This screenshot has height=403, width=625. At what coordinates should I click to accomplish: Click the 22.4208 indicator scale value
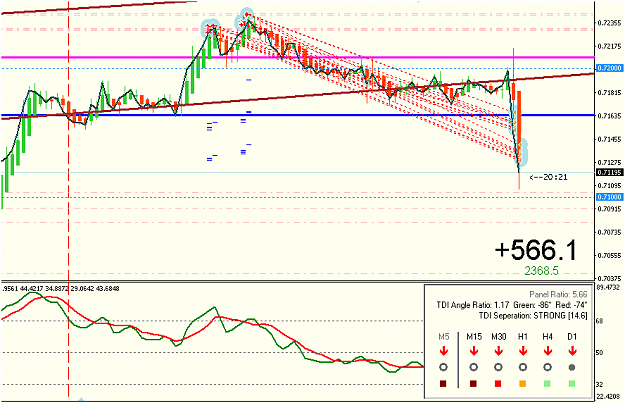[609, 397]
